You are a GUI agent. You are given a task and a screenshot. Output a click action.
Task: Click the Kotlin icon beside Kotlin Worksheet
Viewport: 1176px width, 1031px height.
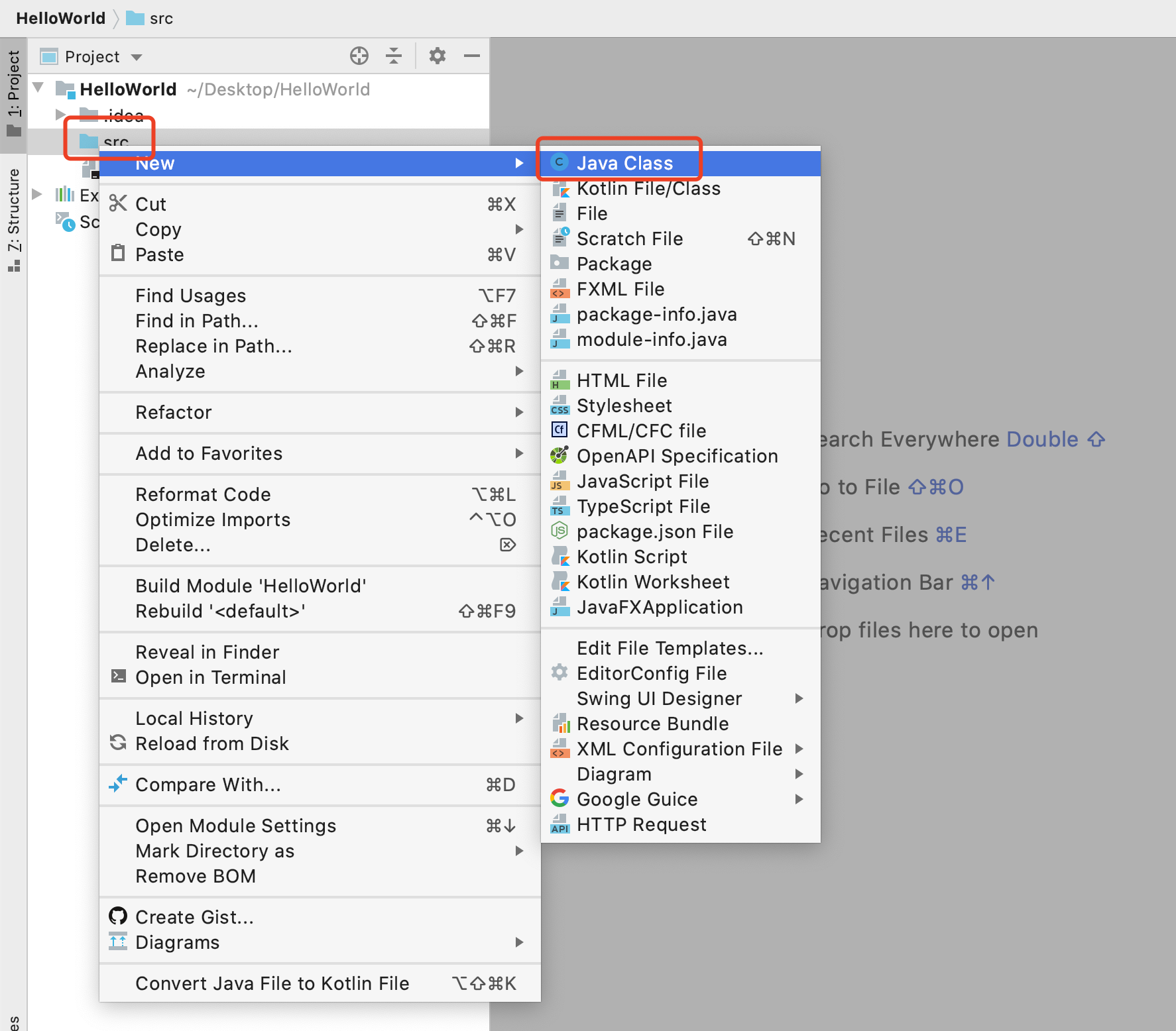561,582
